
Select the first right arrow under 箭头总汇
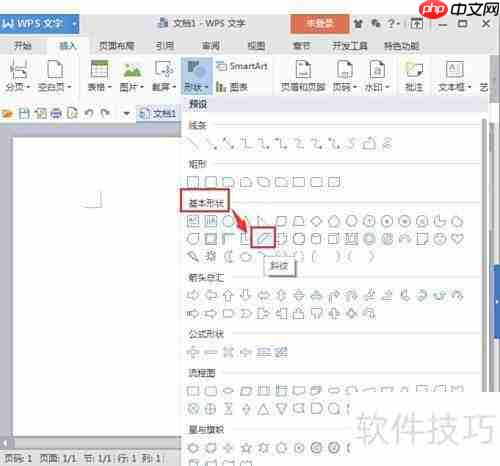193,295
